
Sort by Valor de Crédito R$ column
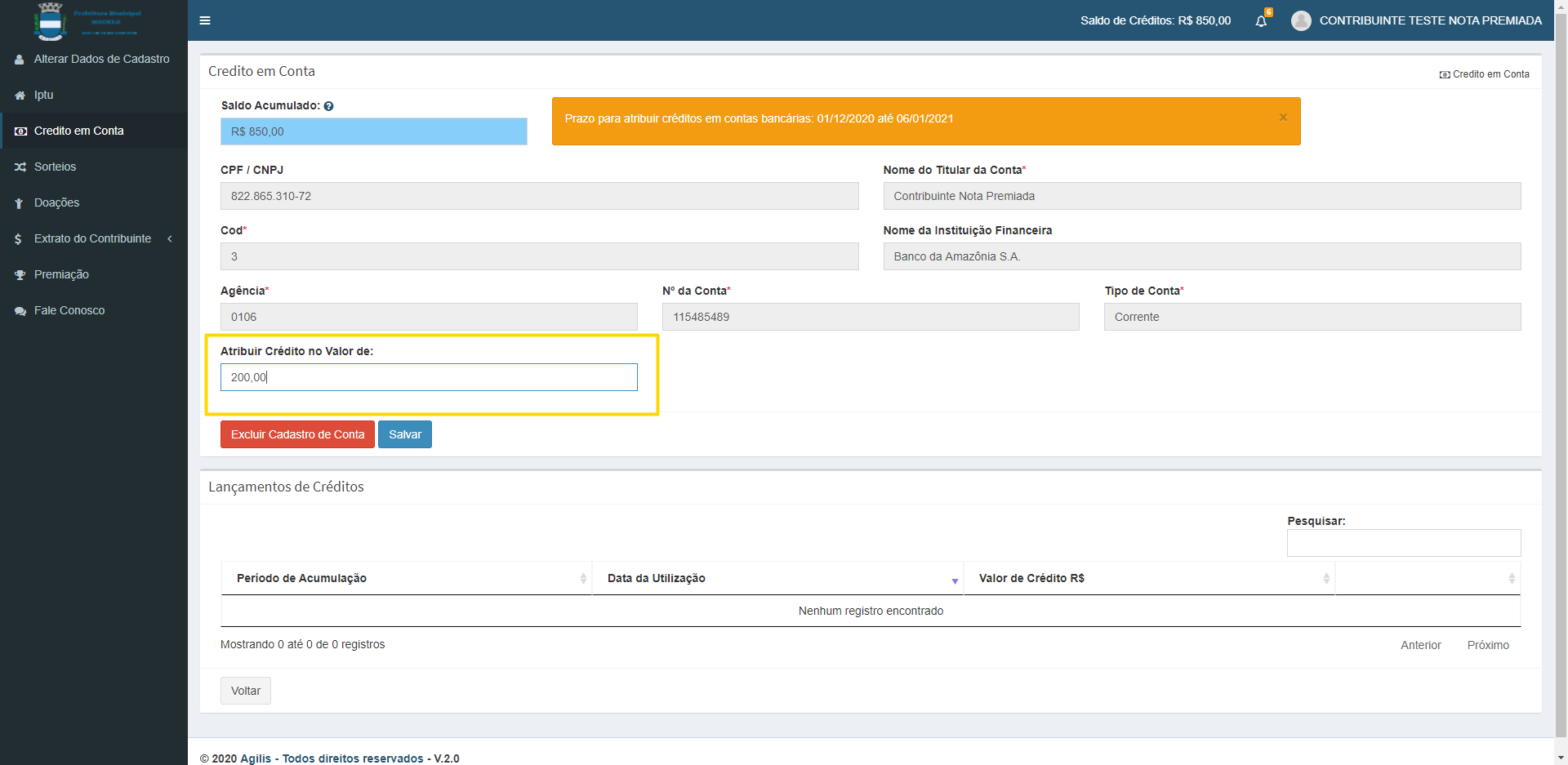(x=1148, y=578)
